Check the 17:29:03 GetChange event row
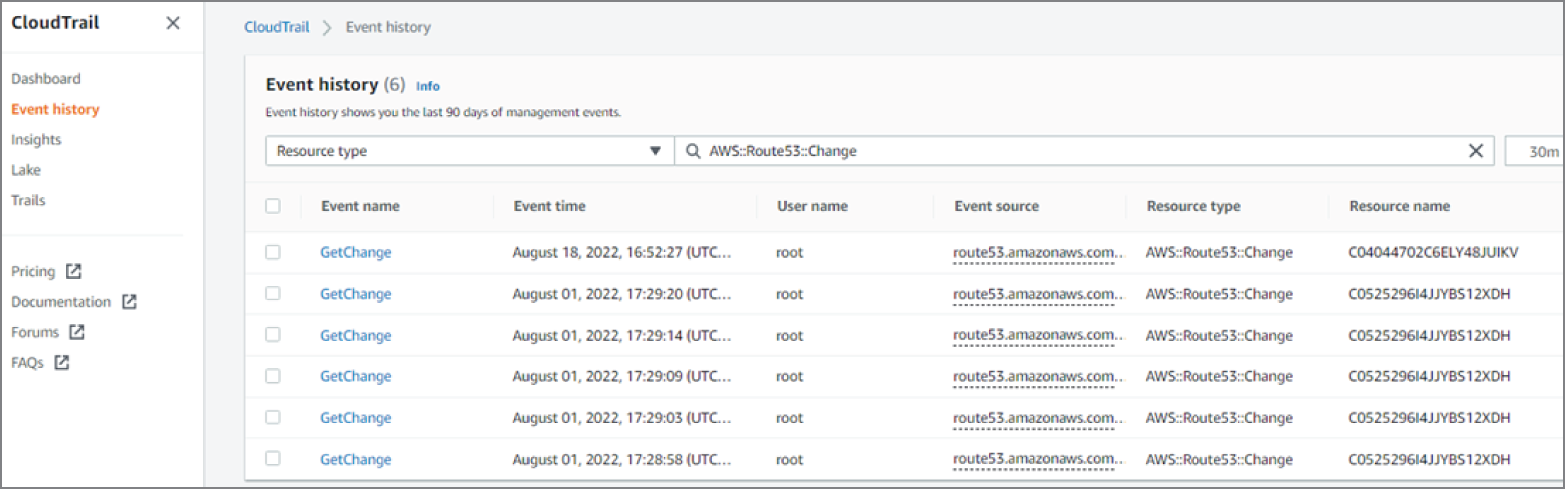 click(273, 417)
